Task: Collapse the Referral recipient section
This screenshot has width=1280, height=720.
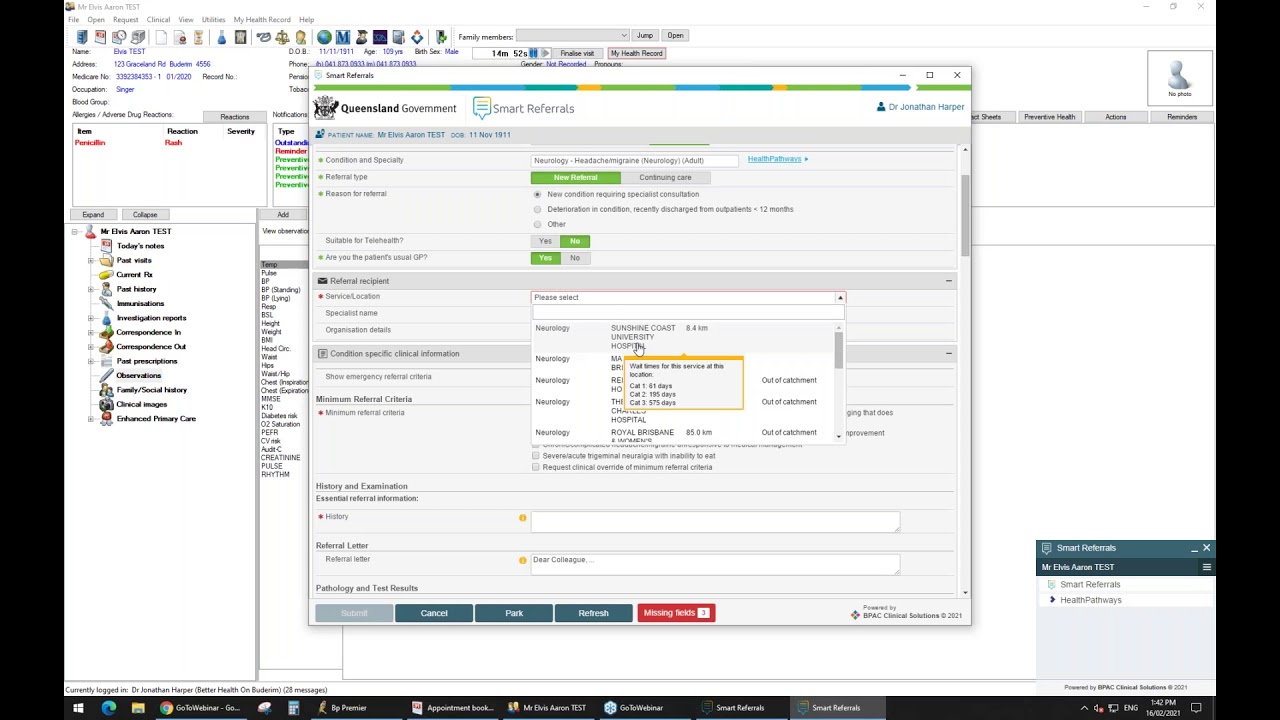Action: point(949,281)
